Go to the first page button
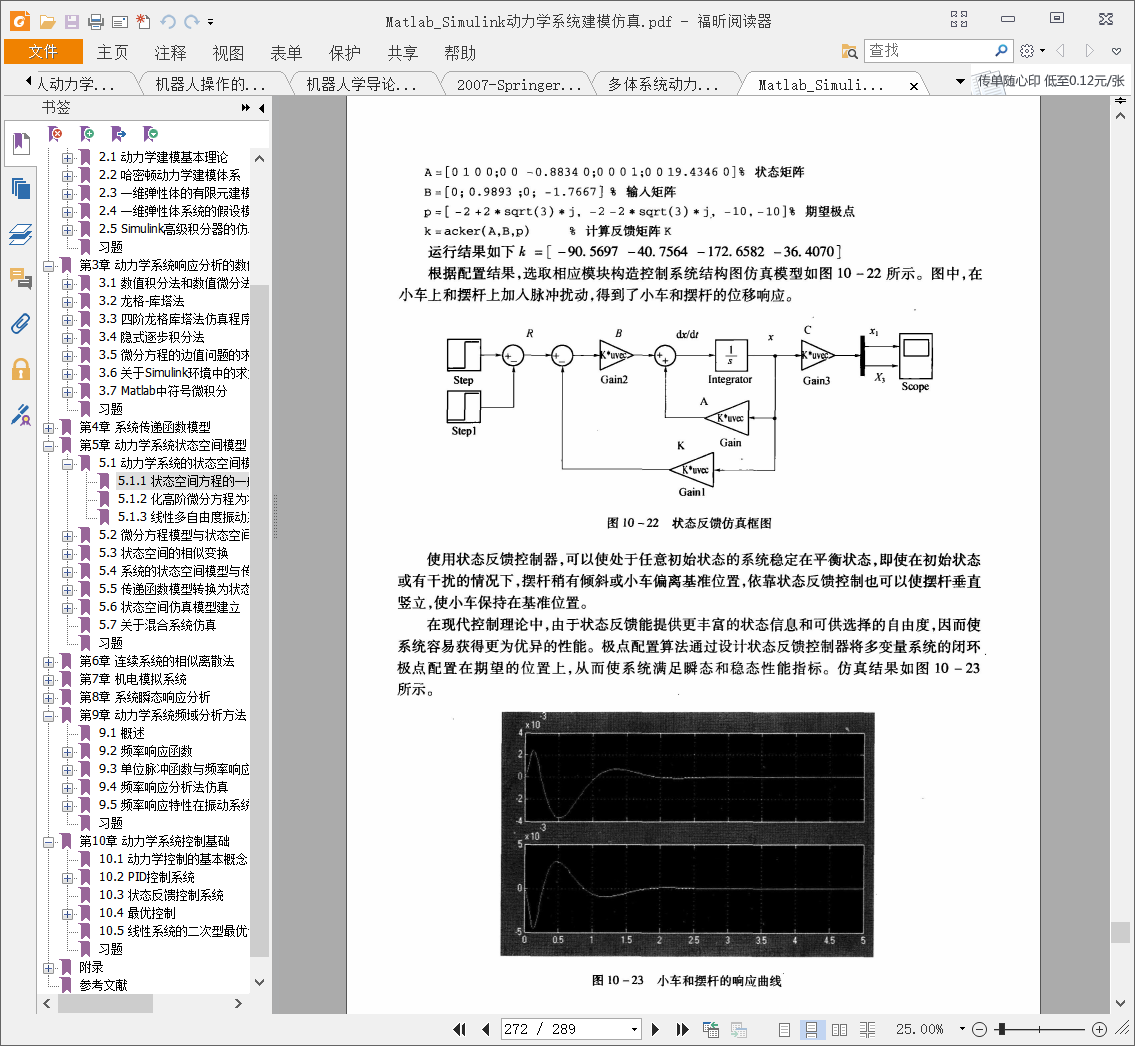 (460, 1029)
